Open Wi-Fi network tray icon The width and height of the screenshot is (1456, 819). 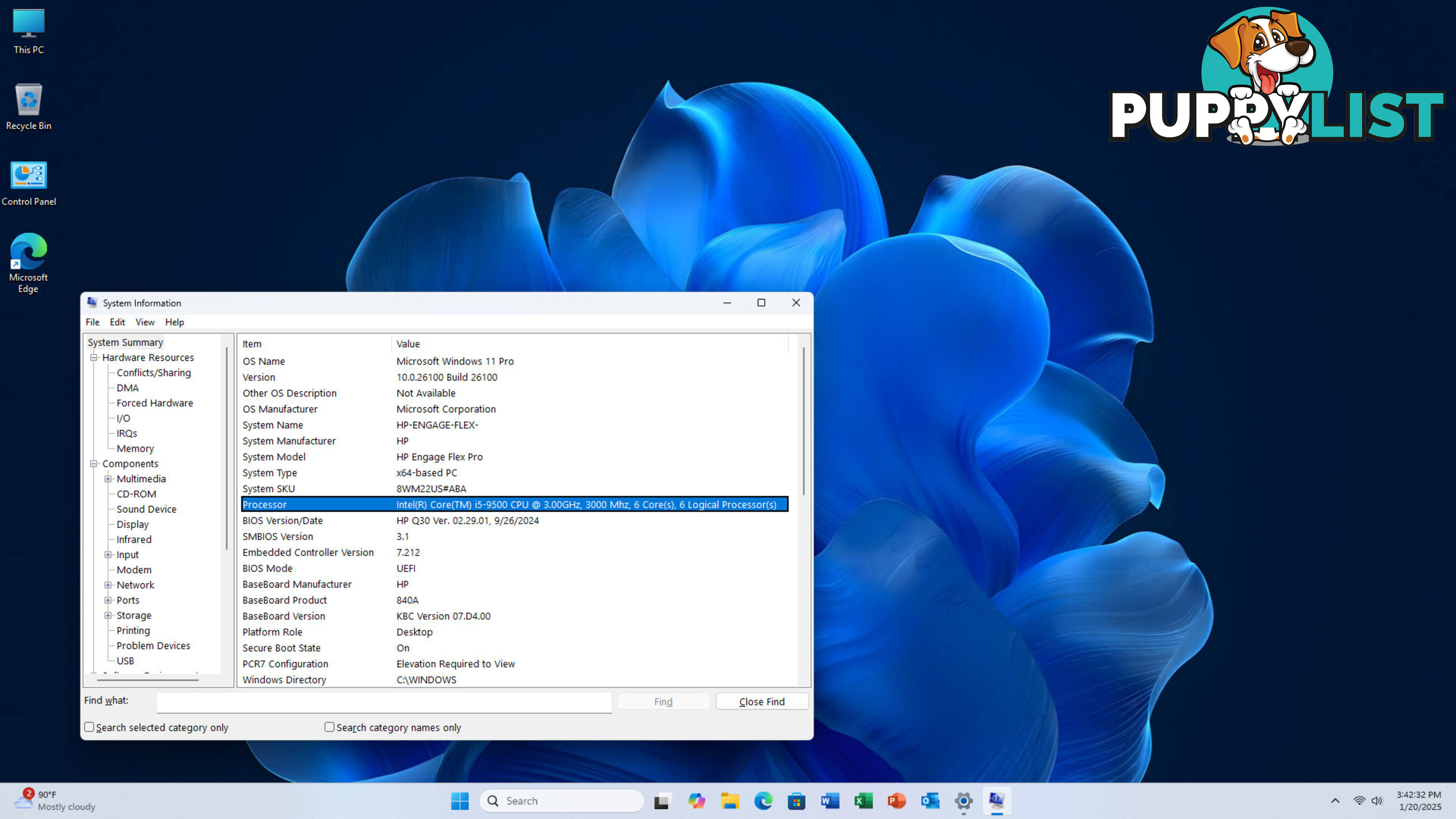click(1359, 800)
